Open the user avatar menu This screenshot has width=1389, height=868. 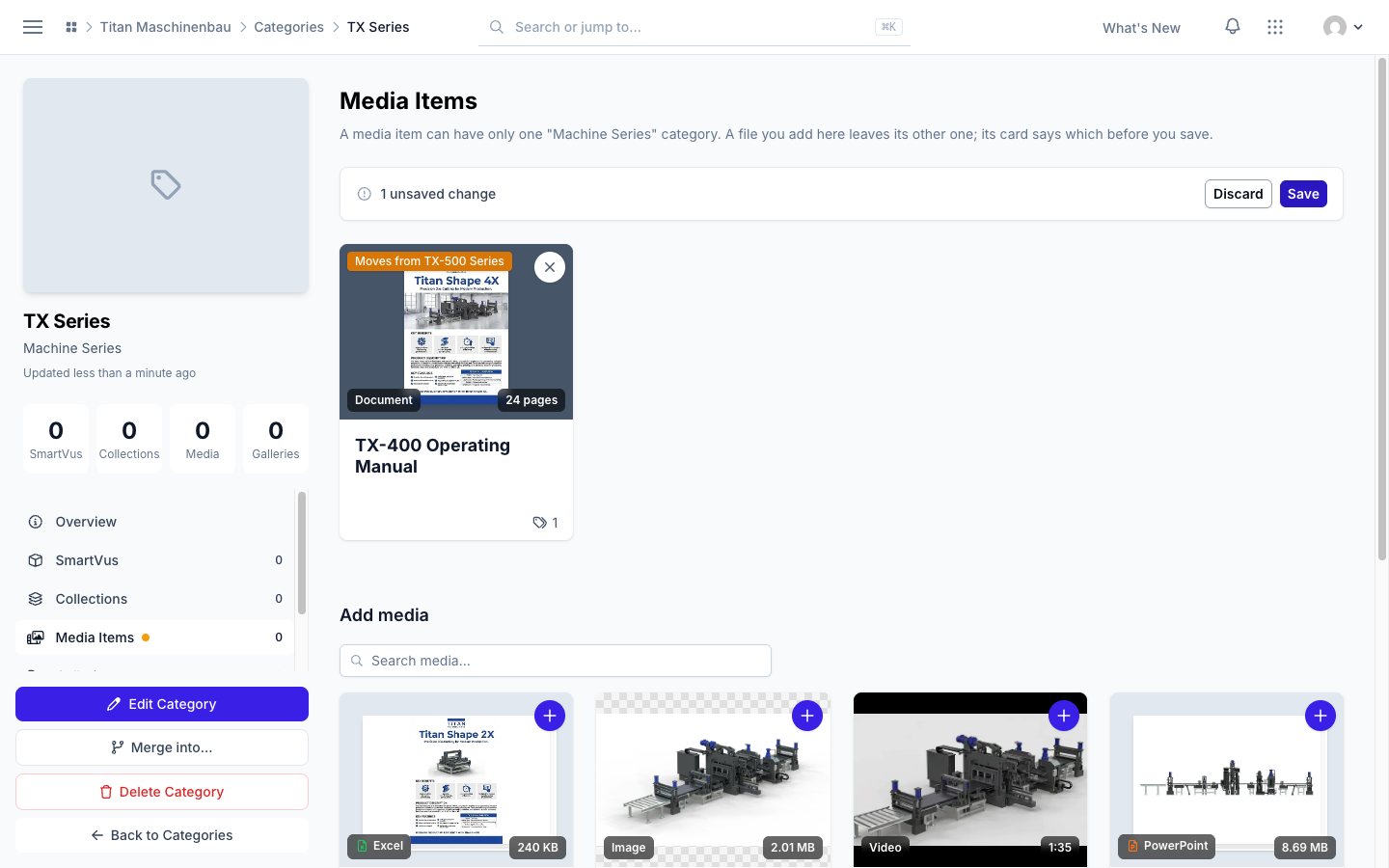(x=1343, y=27)
